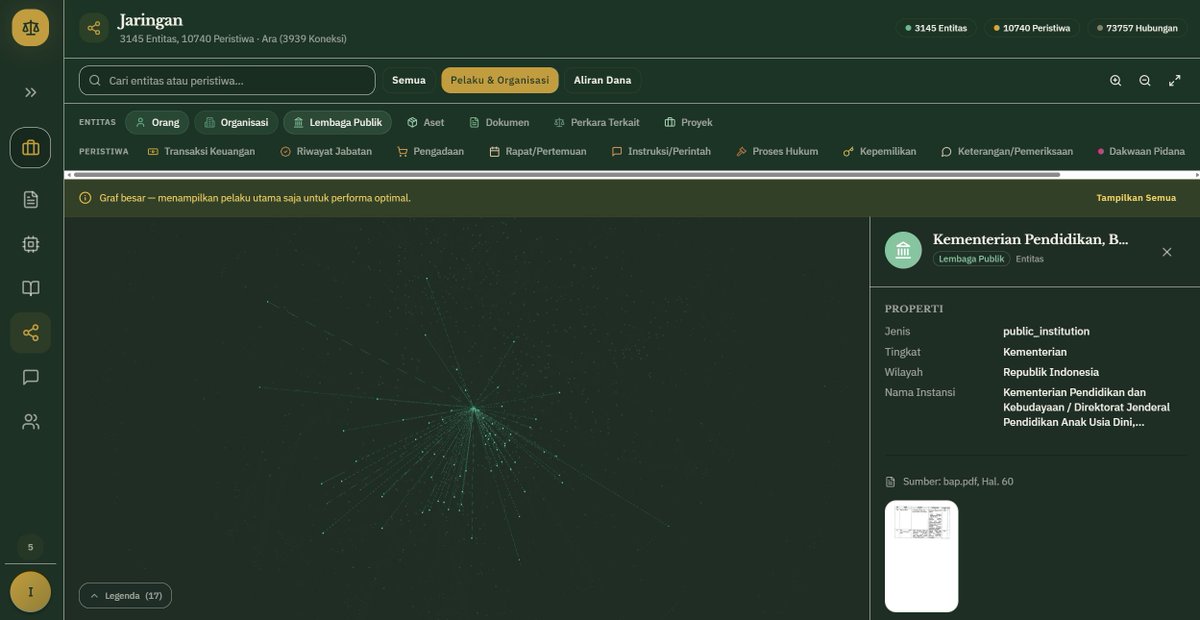
Task: Expand the graph to fullscreen
Action: pos(1173,79)
